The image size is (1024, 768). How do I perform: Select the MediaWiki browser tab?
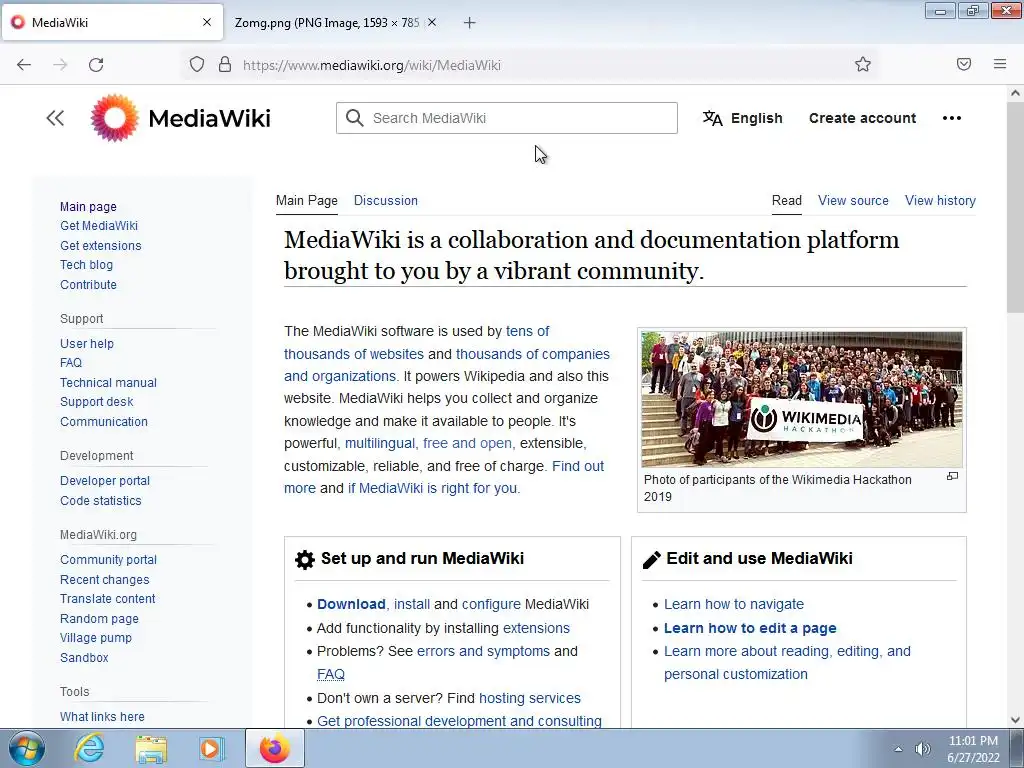[x=112, y=23]
